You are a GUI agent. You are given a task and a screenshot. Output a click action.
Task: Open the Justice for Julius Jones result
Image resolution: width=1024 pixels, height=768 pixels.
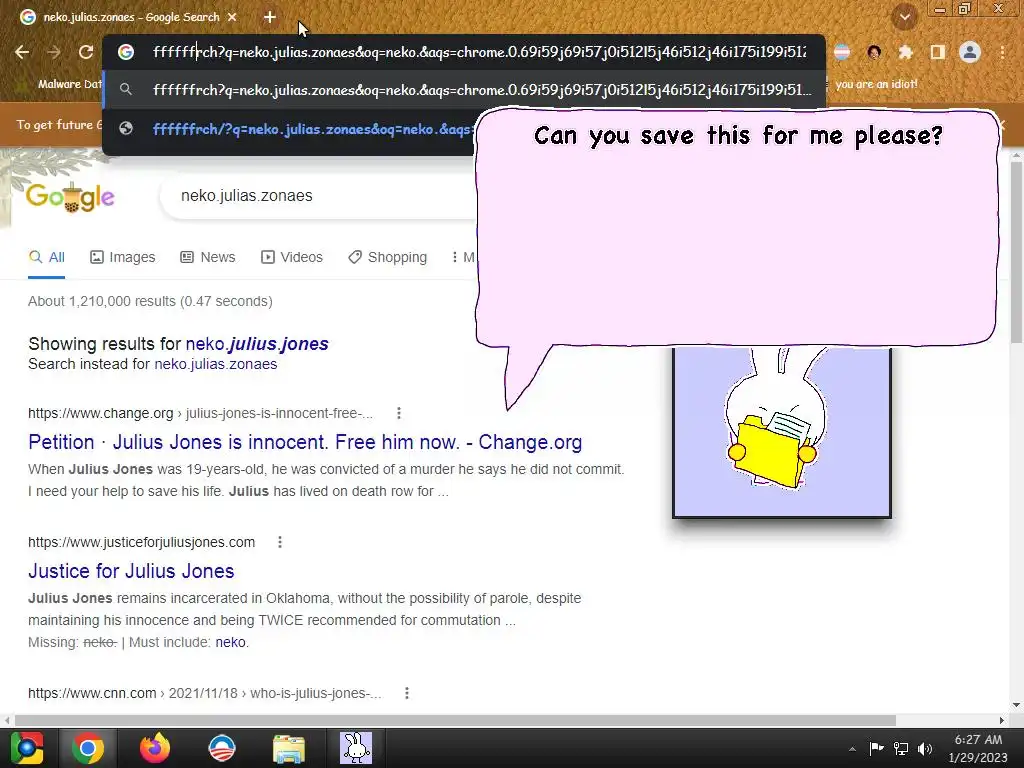(131, 571)
